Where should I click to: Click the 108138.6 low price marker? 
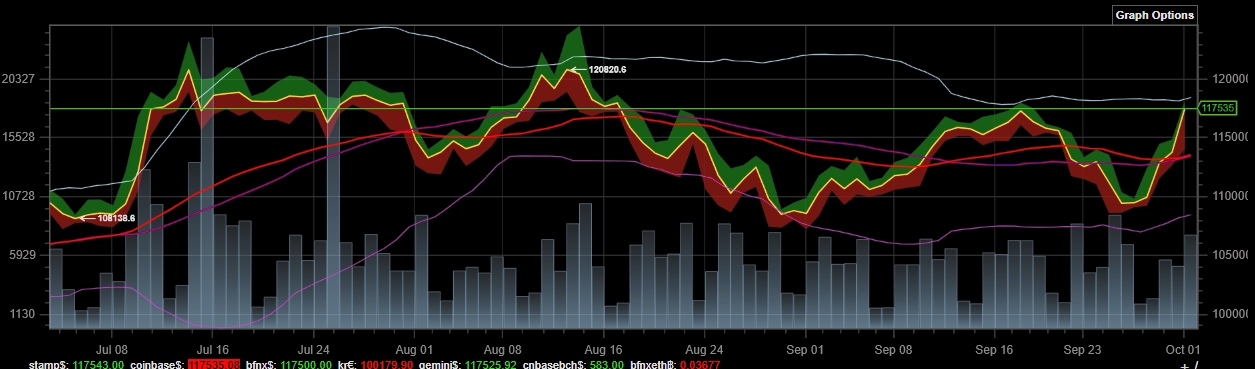[116, 217]
